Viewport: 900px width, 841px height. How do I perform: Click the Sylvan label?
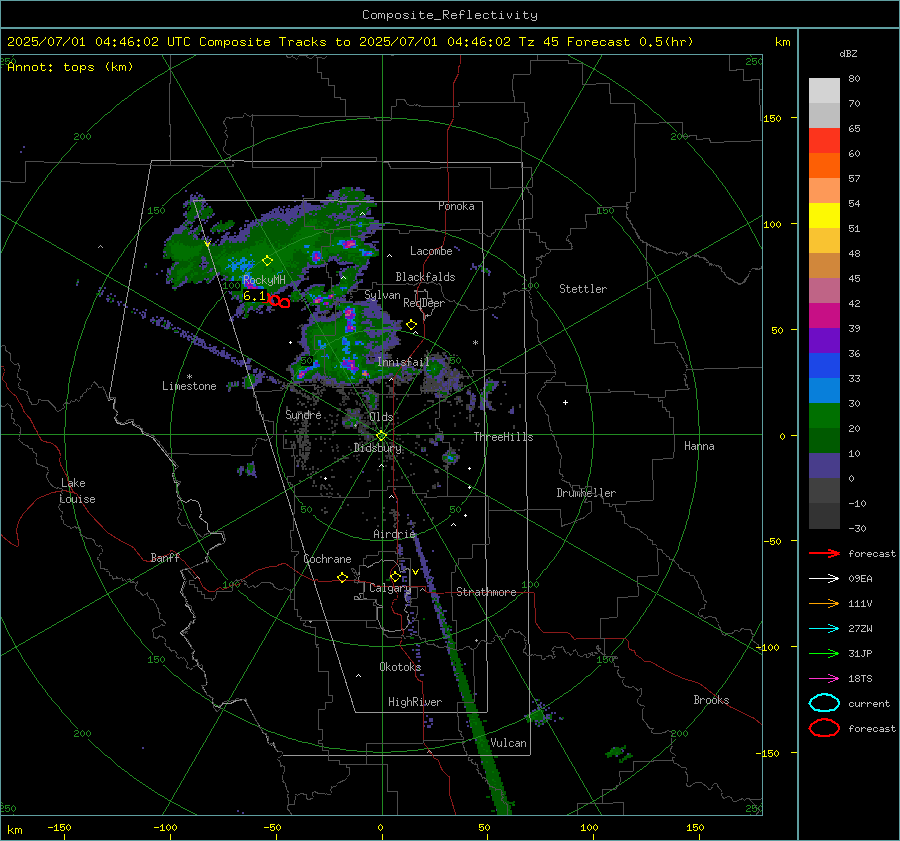click(x=382, y=295)
